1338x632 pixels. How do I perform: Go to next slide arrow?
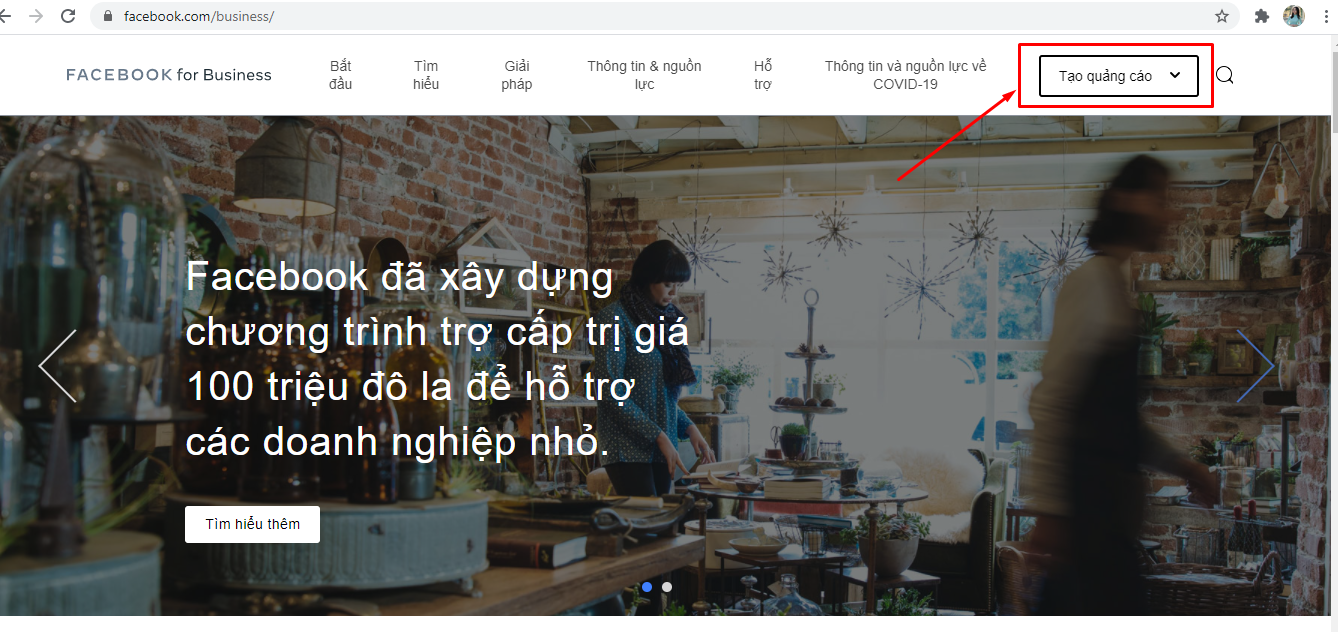tap(1255, 366)
